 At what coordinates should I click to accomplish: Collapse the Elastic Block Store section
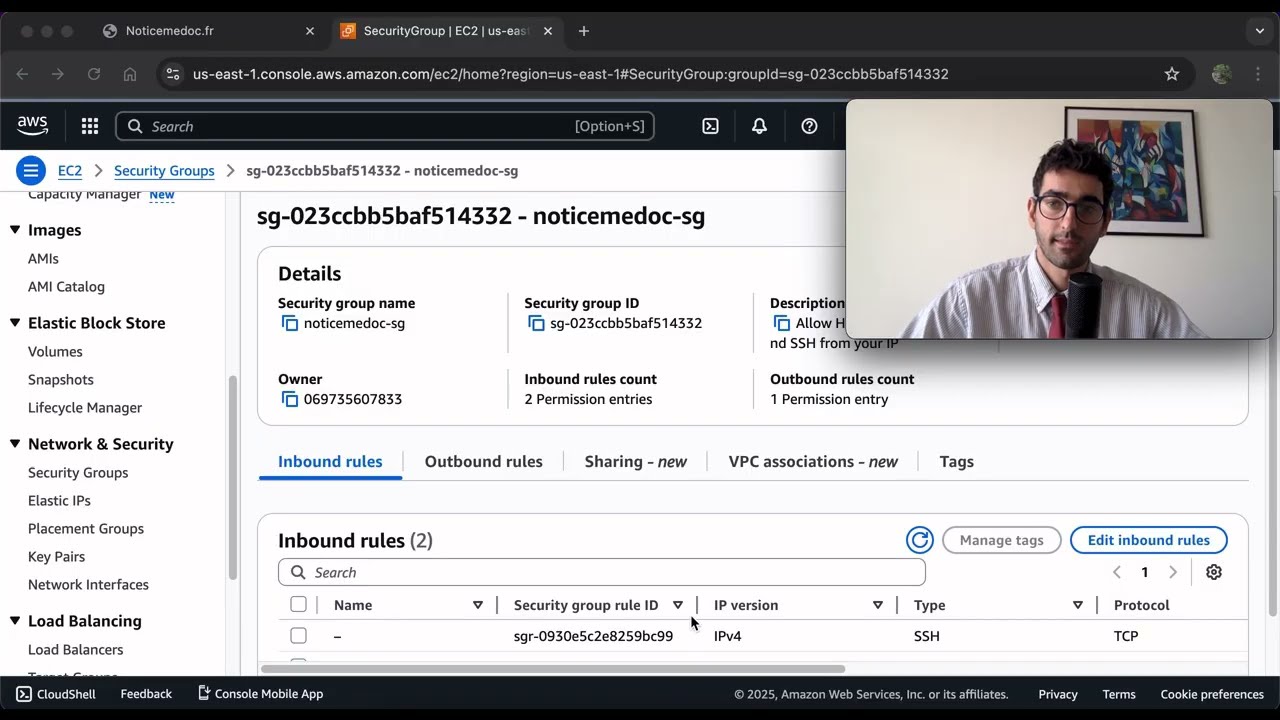(15, 323)
